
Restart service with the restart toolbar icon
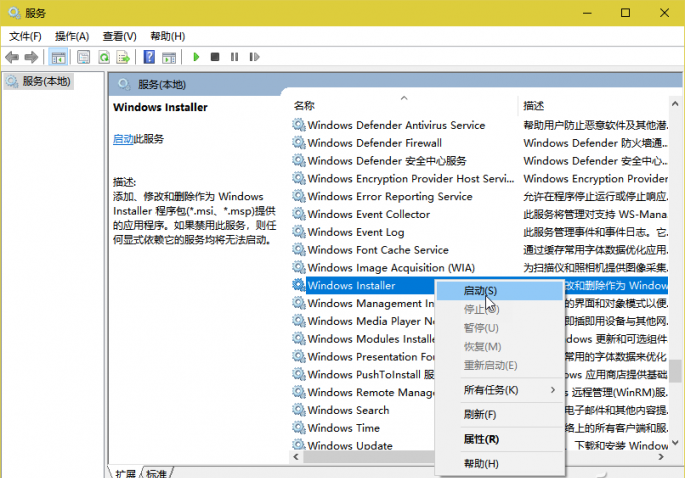(x=254, y=57)
